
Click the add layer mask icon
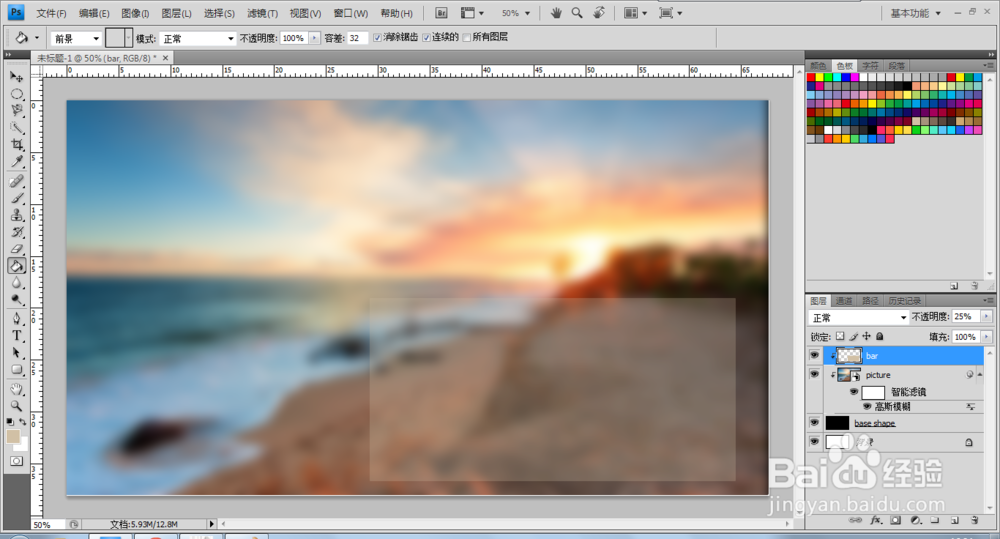click(895, 521)
